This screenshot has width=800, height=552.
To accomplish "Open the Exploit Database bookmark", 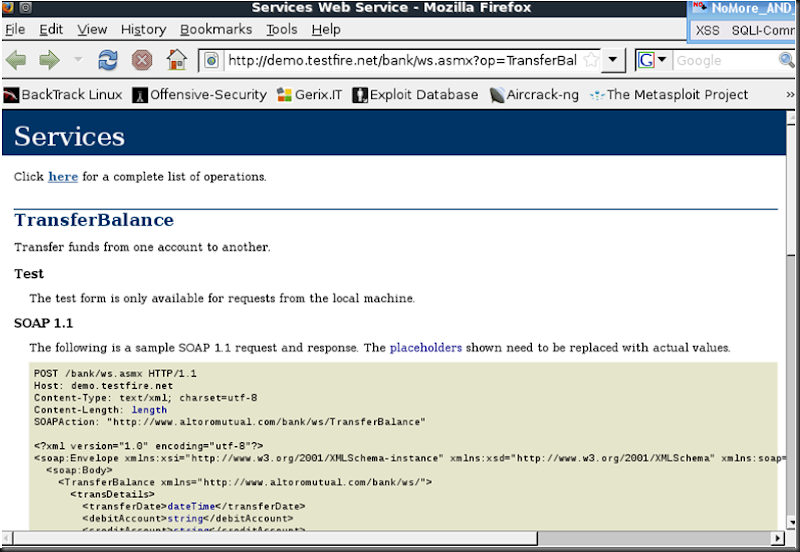I will (x=415, y=95).
